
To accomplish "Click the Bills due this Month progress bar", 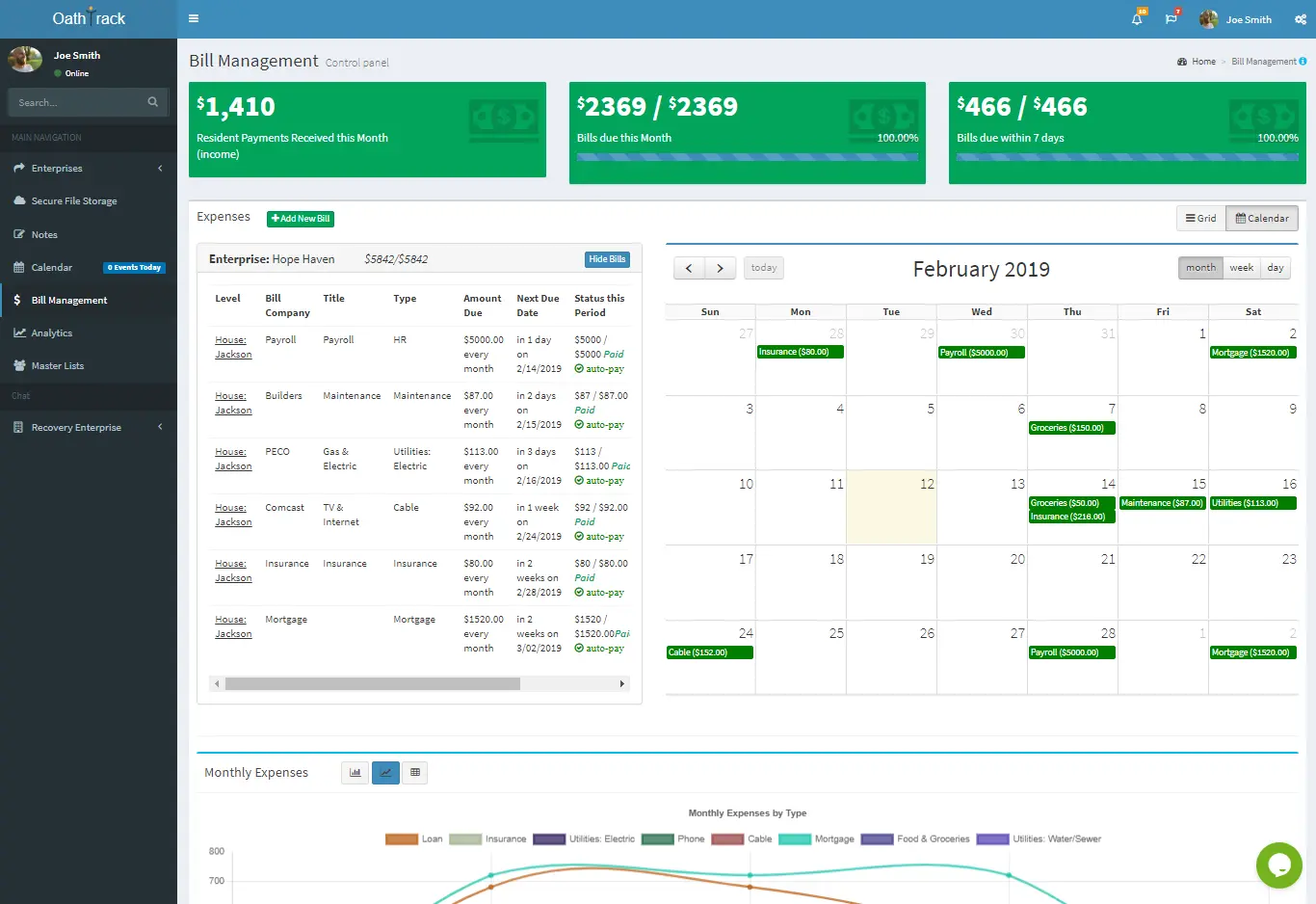I will (x=748, y=156).
